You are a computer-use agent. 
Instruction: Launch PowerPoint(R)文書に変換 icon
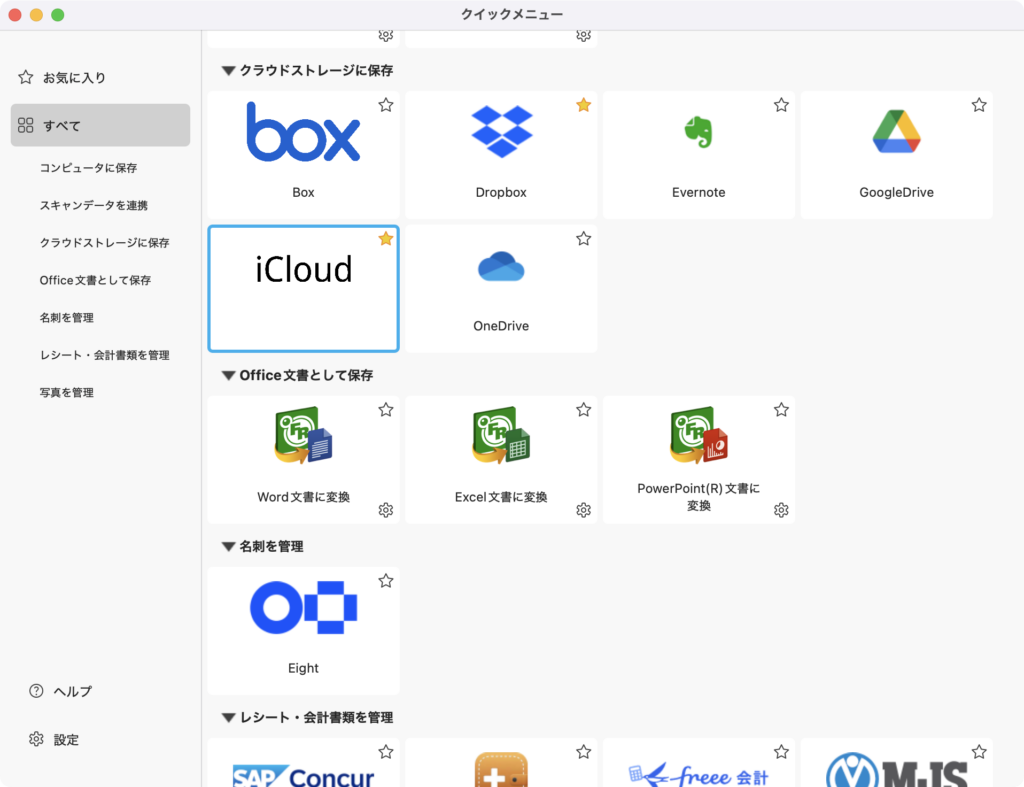tap(698, 435)
